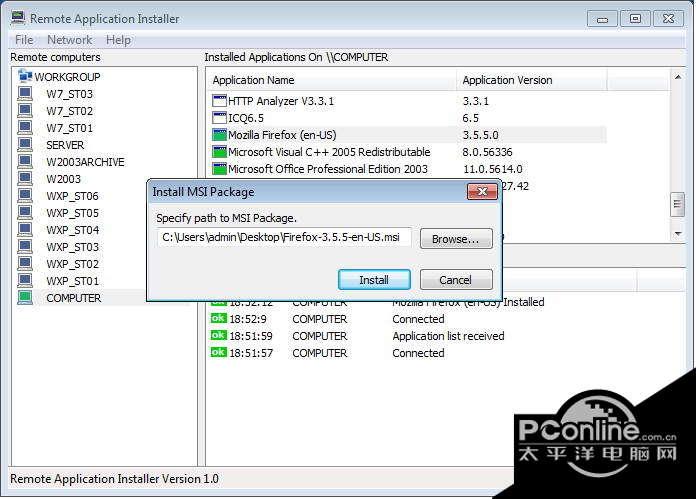Click Mozilla Firefox green application icon
Image resolution: width=696 pixels, height=499 pixels.
coord(219,135)
